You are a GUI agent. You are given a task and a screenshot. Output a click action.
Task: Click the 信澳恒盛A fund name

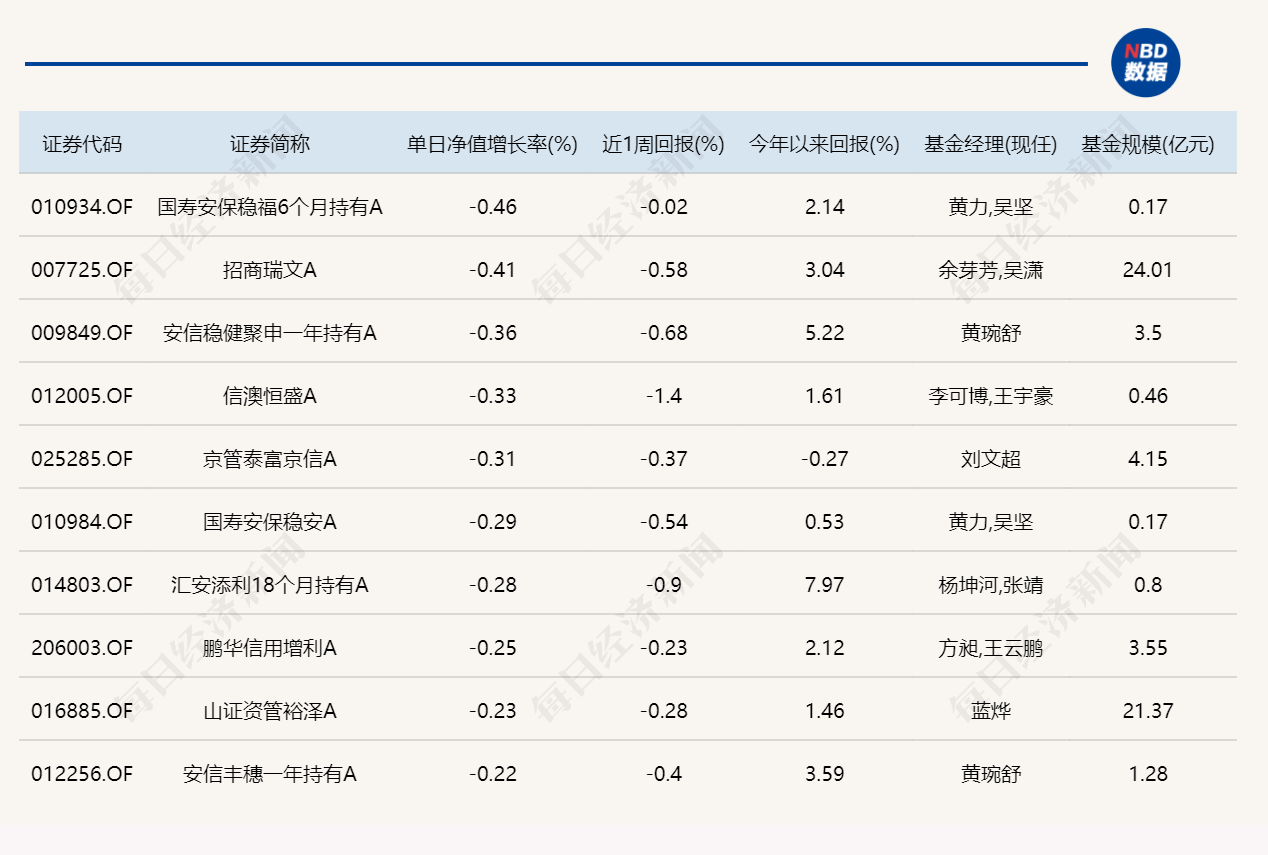coord(269,396)
